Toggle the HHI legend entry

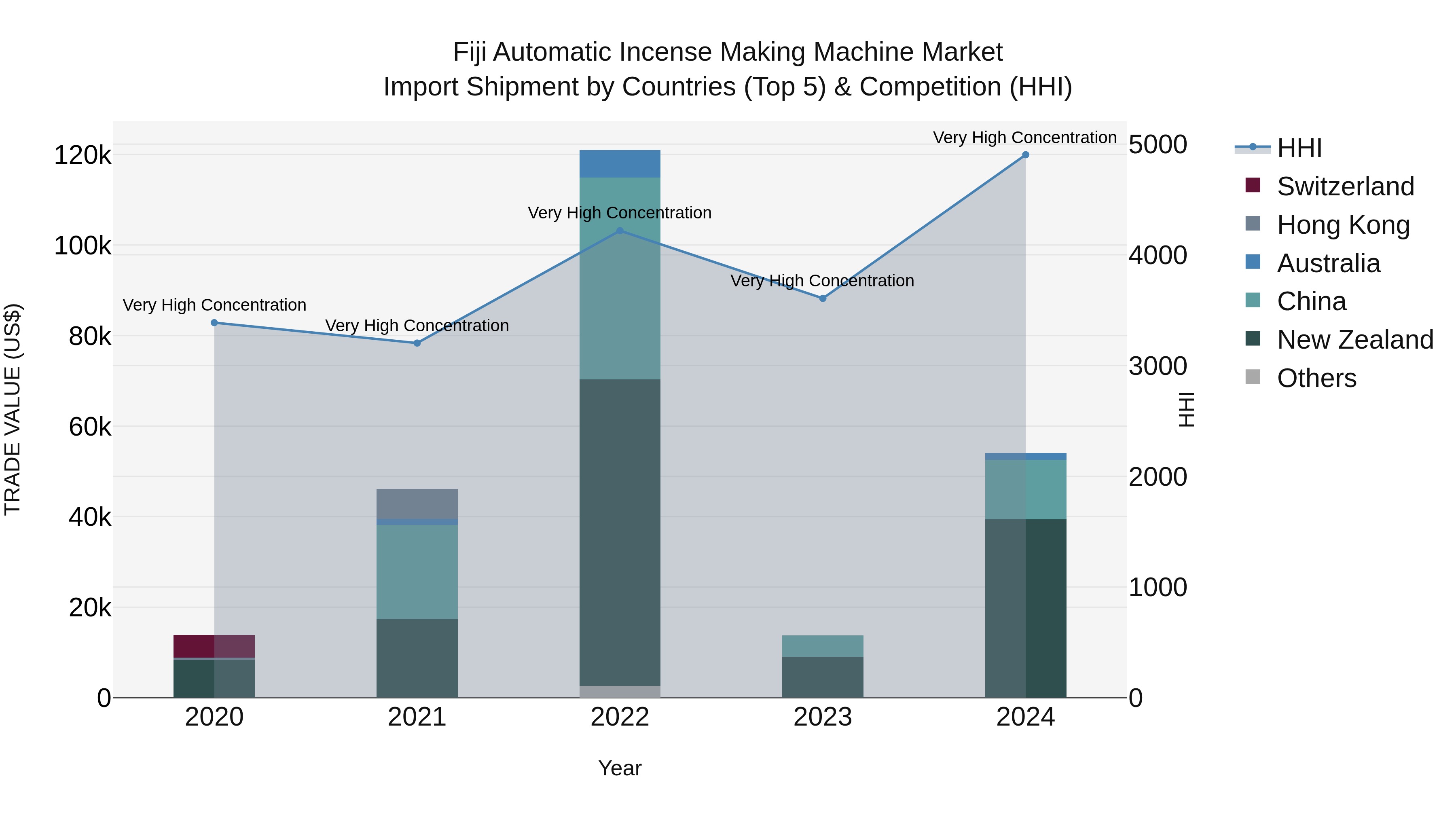tap(1278, 148)
